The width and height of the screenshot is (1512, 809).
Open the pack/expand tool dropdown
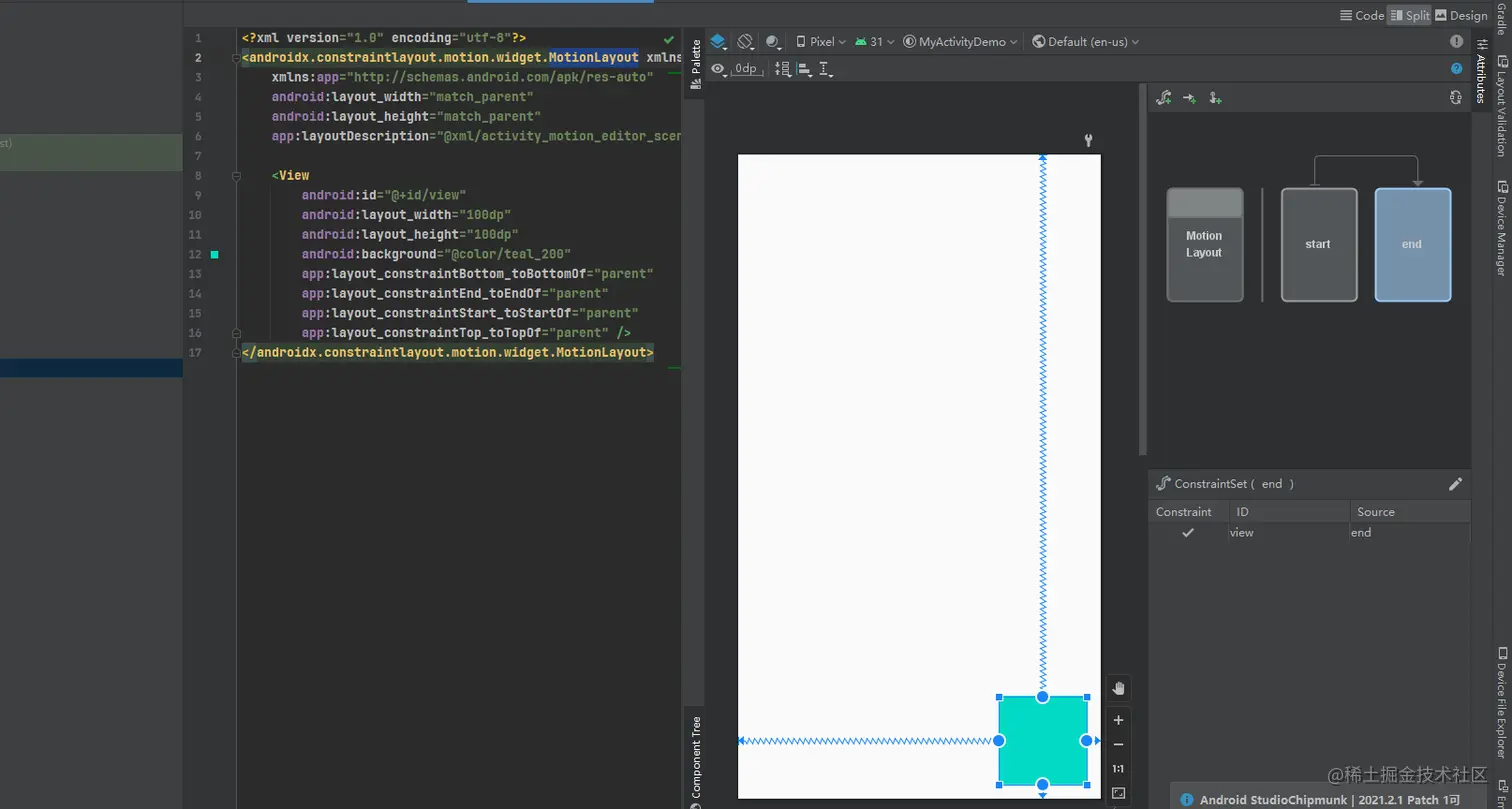point(782,69)
